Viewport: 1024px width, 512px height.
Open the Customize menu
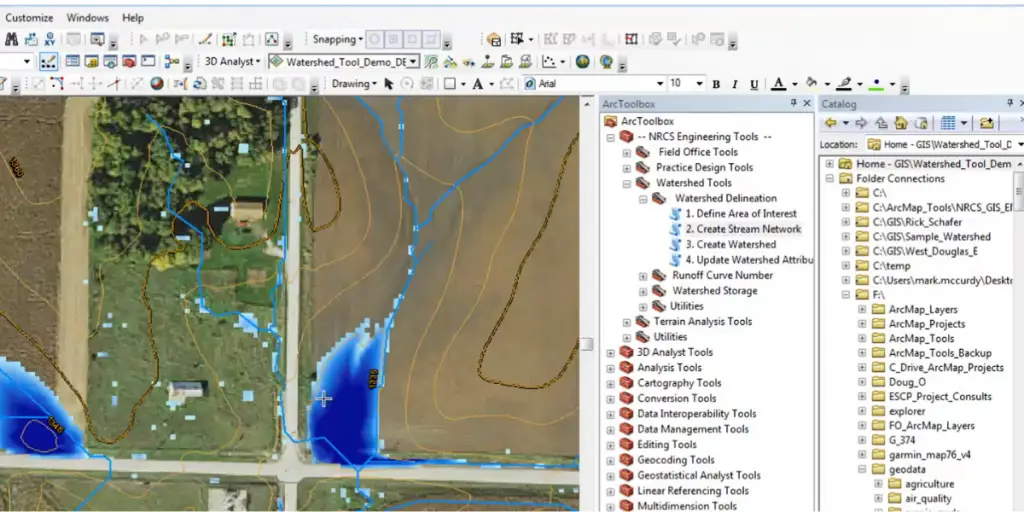pyautogui.click(x=29, y=18)
